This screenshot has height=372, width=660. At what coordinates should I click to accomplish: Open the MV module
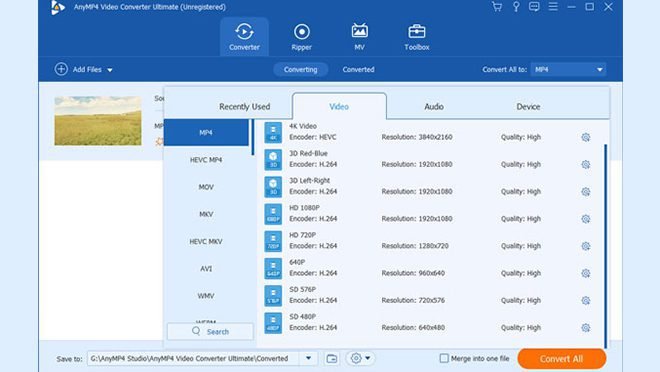[x=359, y=37]
